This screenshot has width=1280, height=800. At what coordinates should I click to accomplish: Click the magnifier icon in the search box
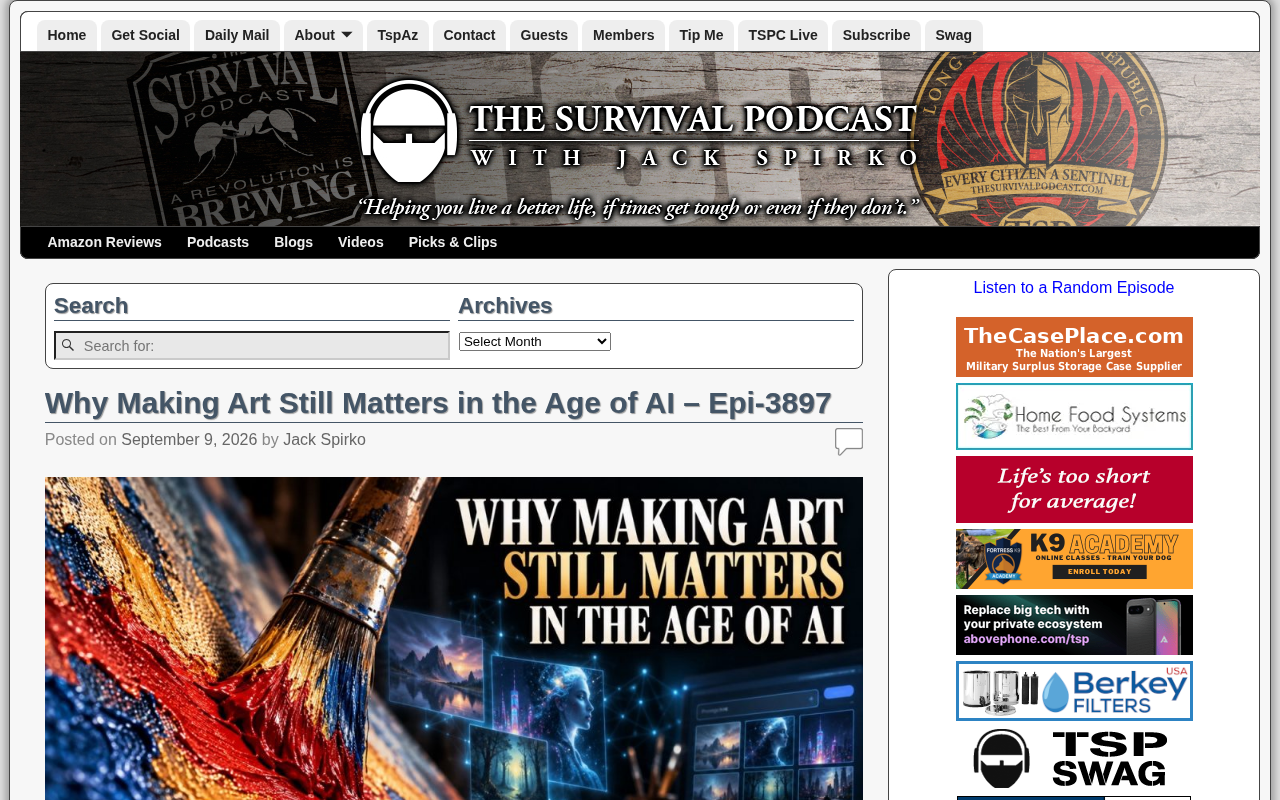coord(68,345)
